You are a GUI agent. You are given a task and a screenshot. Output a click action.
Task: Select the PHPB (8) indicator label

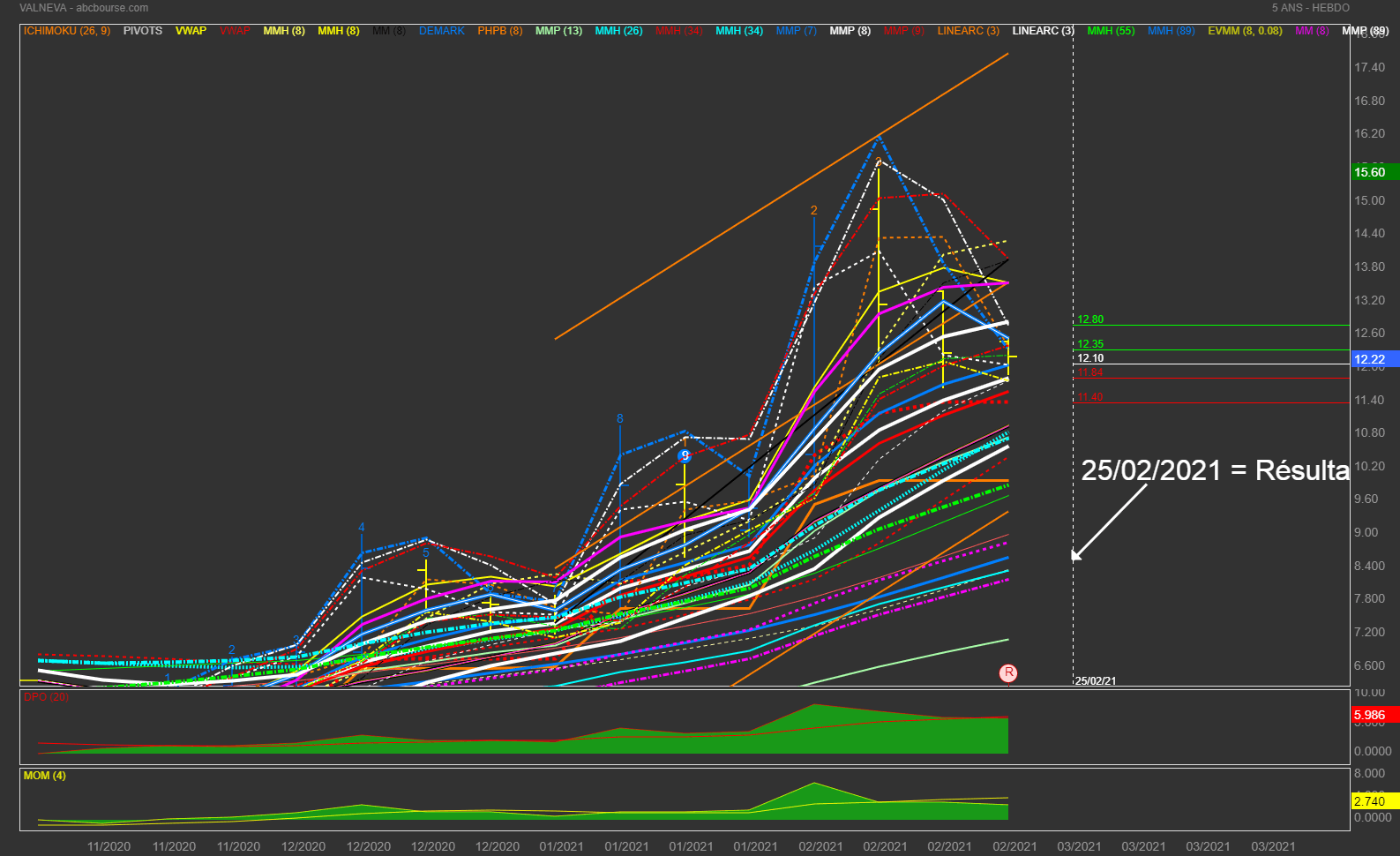click(x=500, y=31)
